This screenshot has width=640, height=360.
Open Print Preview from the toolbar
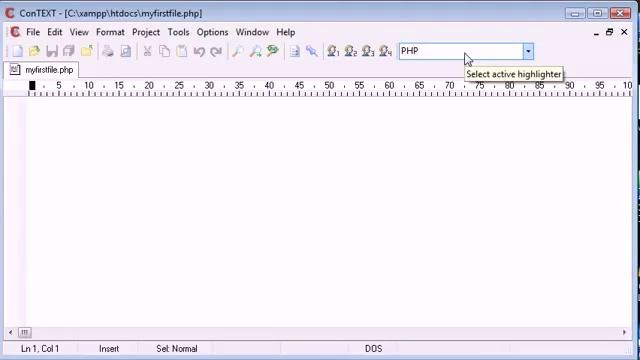[x=126, y=51]
